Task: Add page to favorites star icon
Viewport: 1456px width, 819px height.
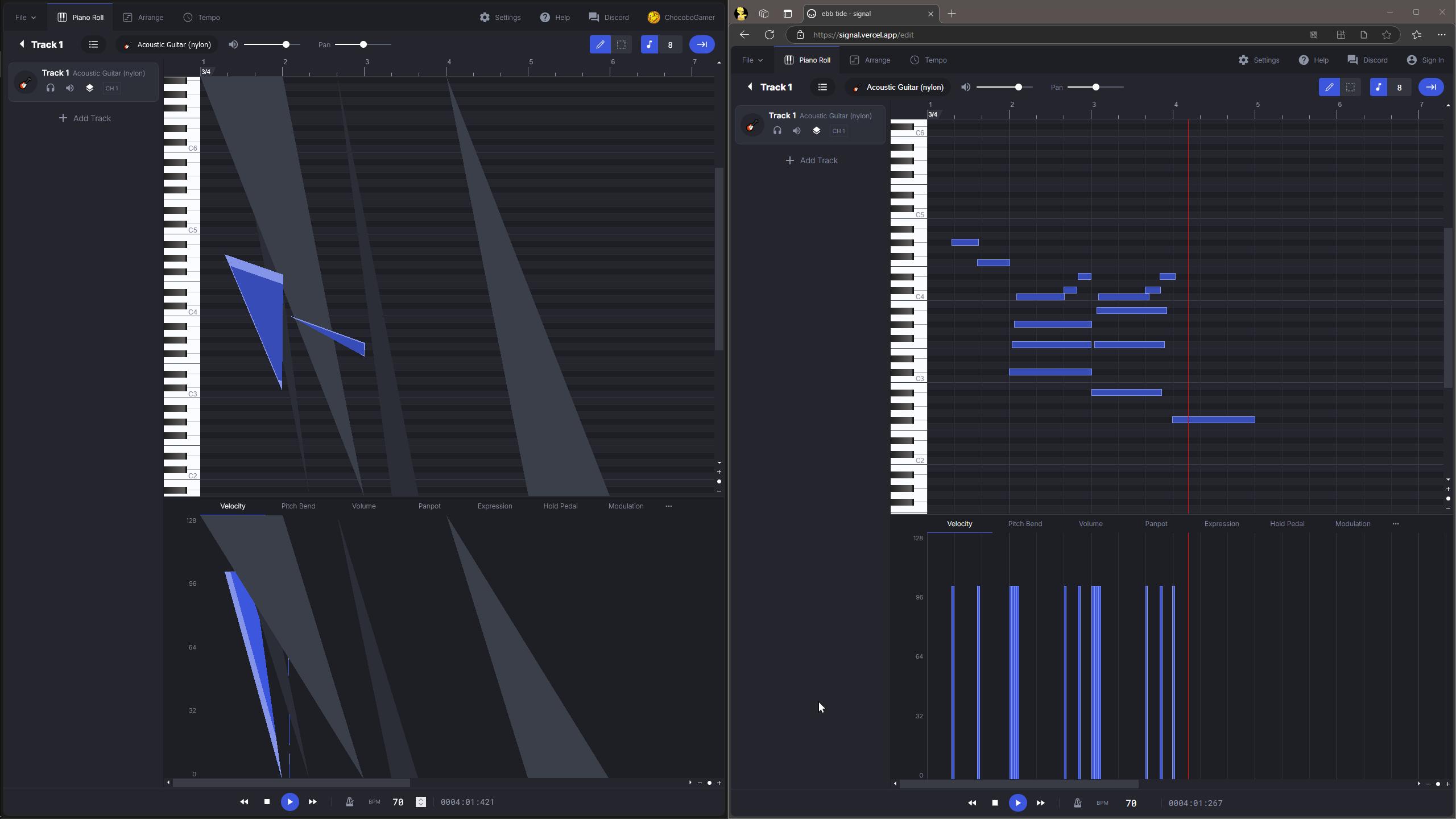Action: pos(1387,35)
